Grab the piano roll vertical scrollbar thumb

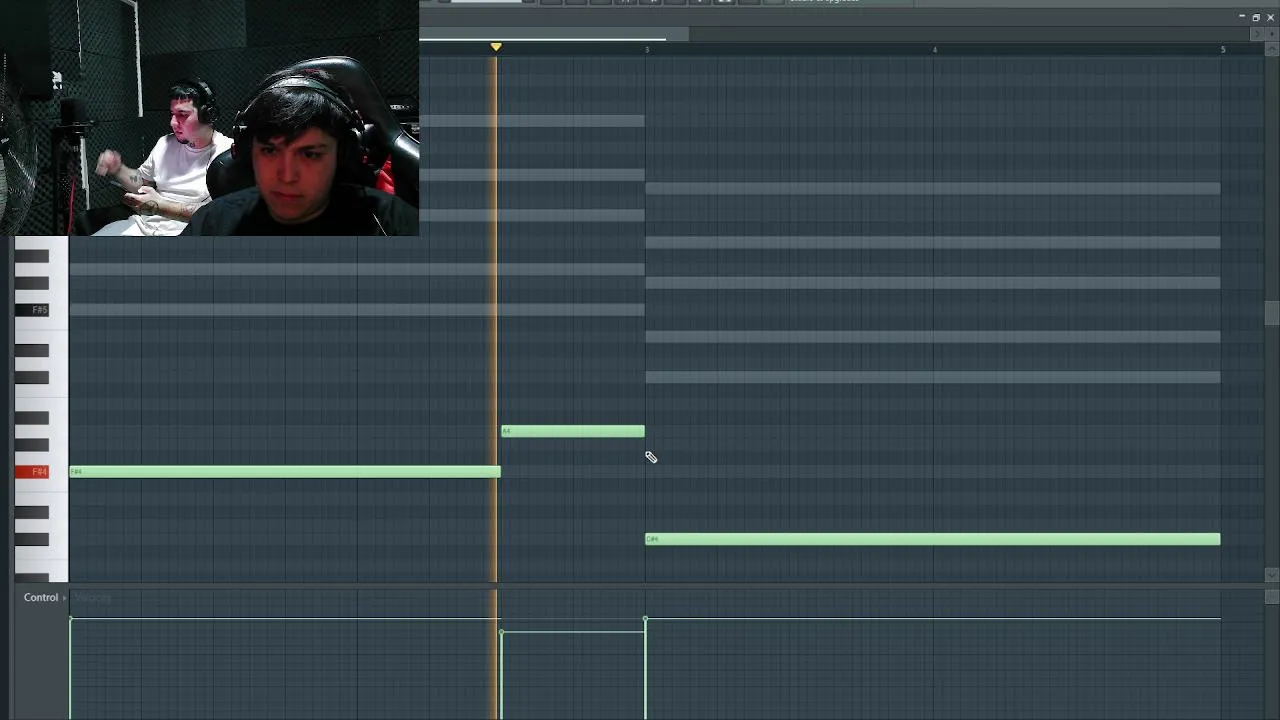click(x=1271, y=313)
